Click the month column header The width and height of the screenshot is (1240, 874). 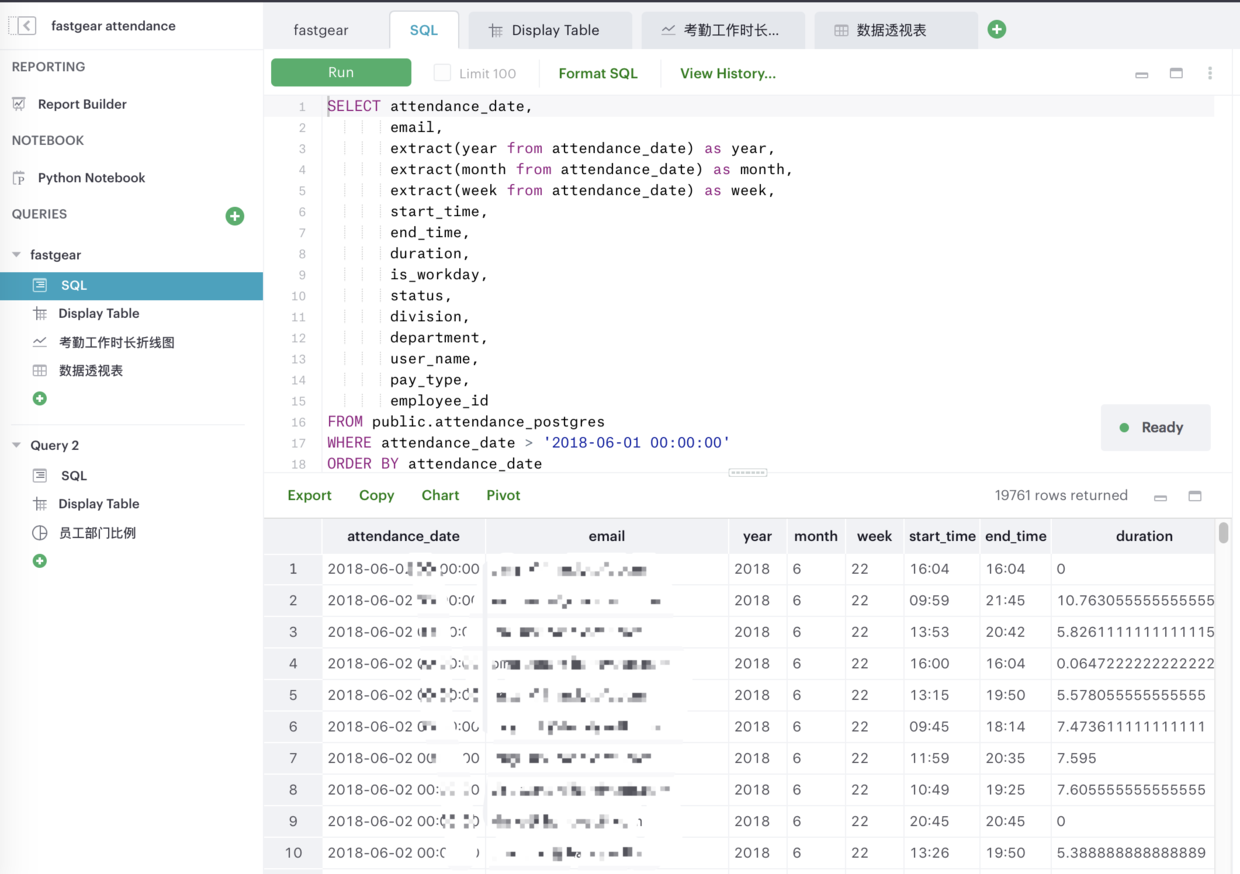click(816, 536)
